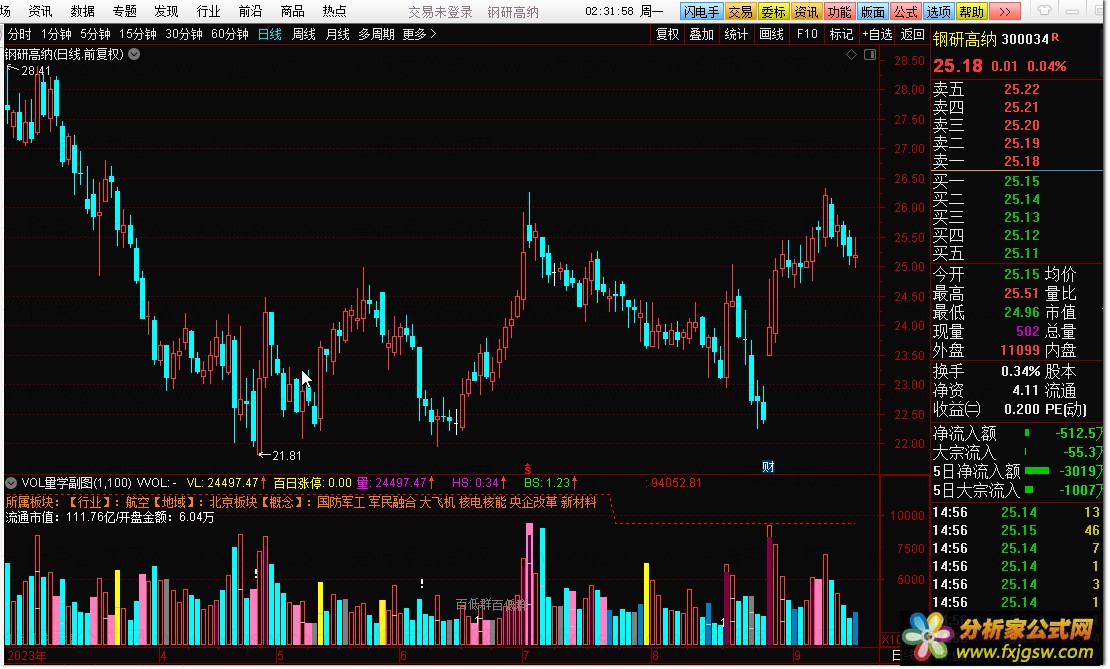Viewport: 1110px width, 669px height.
Task: Click the 外盘 11099 value
Action: 1019,350
